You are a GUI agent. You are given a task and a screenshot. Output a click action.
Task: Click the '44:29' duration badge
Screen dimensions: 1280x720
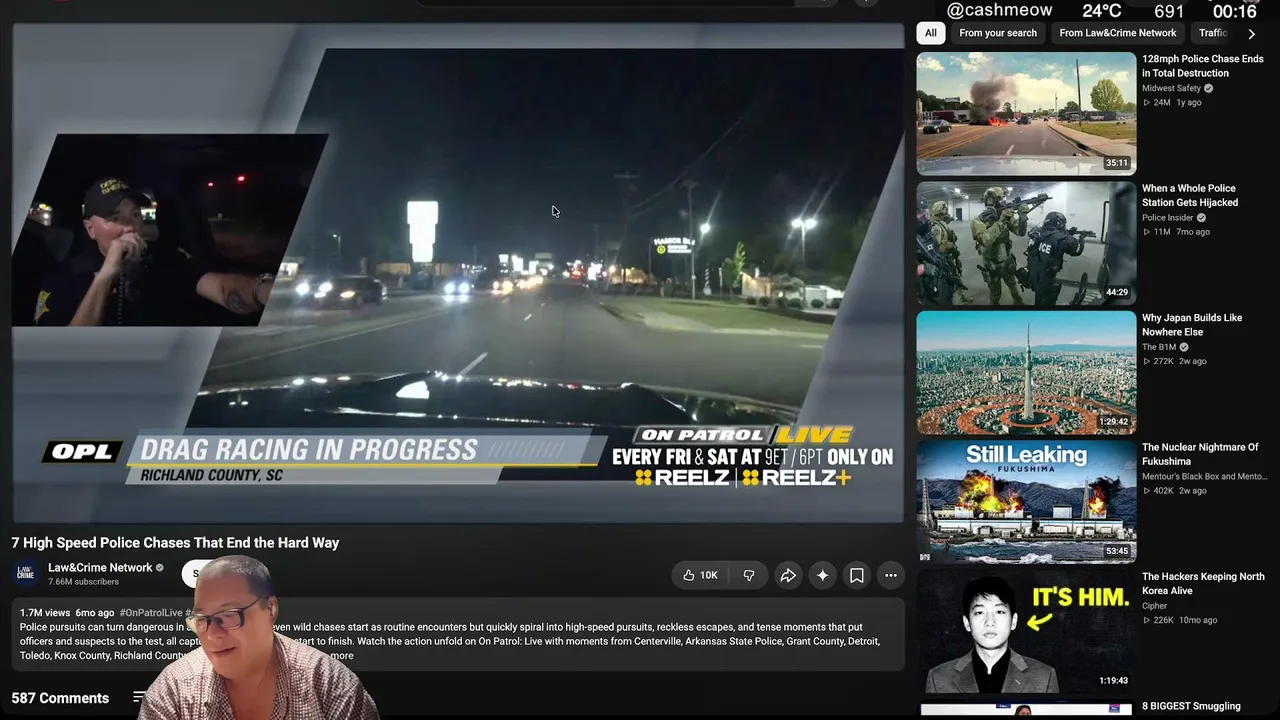pos(1117,292)
